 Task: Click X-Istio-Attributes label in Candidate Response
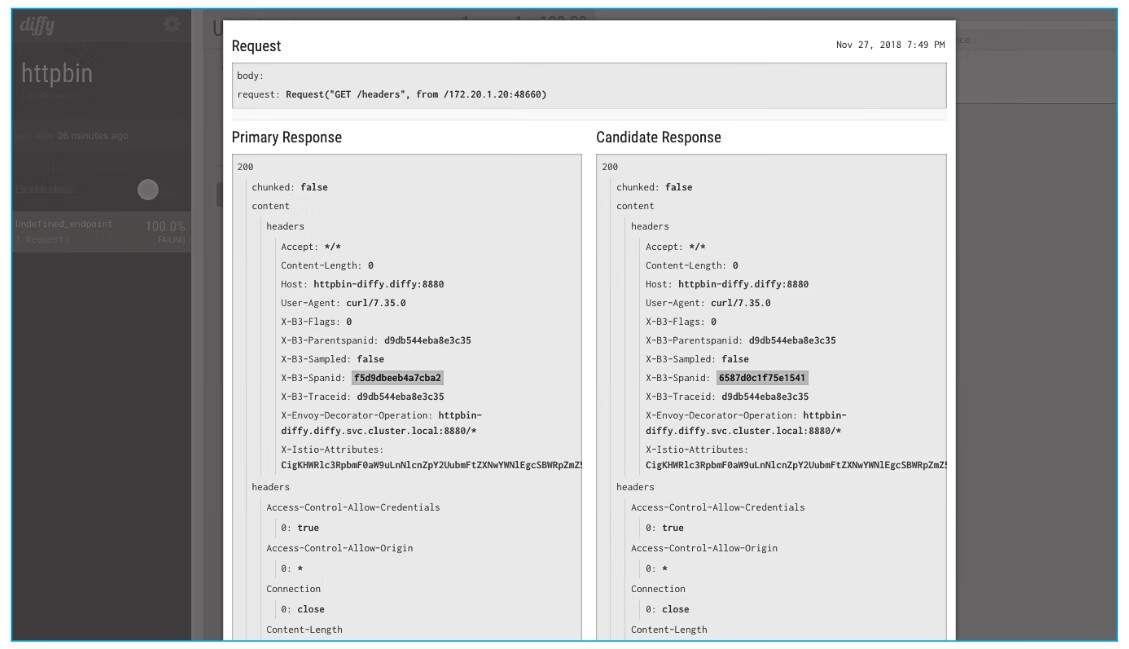click(696, 449)
